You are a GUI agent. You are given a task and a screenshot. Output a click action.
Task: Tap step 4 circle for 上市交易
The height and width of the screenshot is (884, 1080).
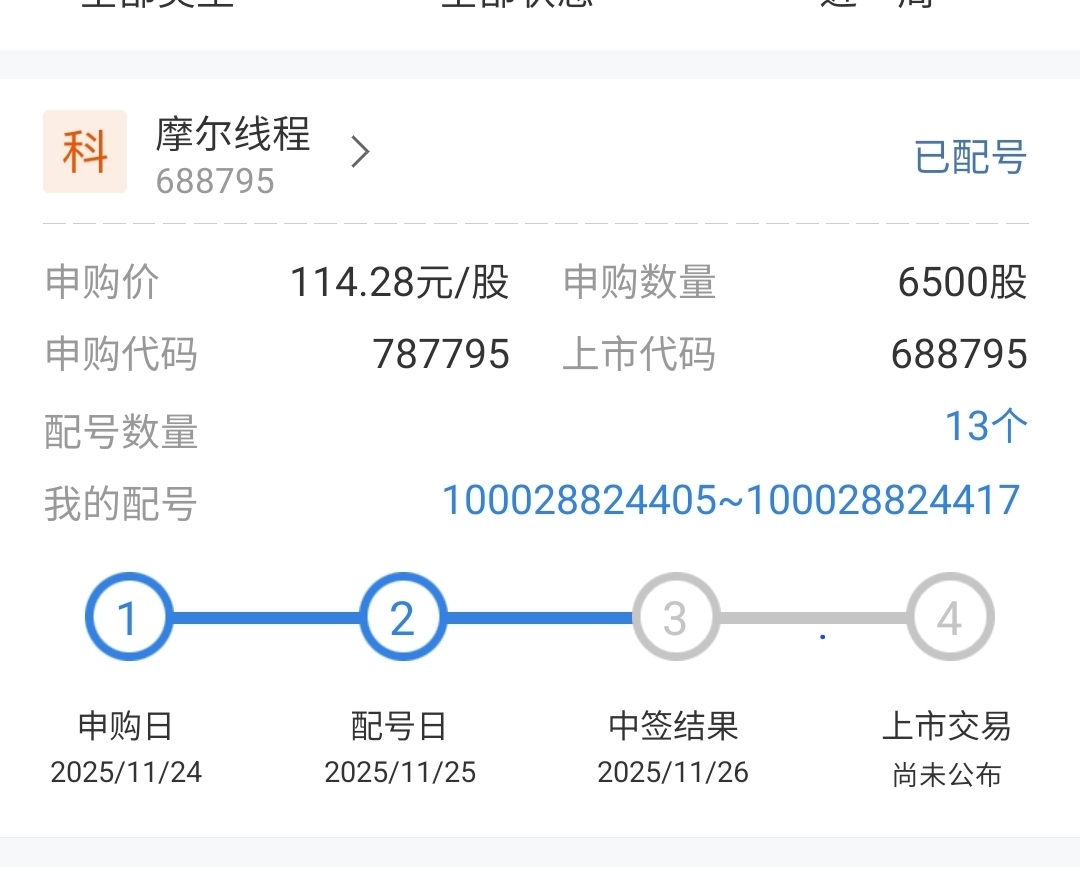click(x=950, y=617)
